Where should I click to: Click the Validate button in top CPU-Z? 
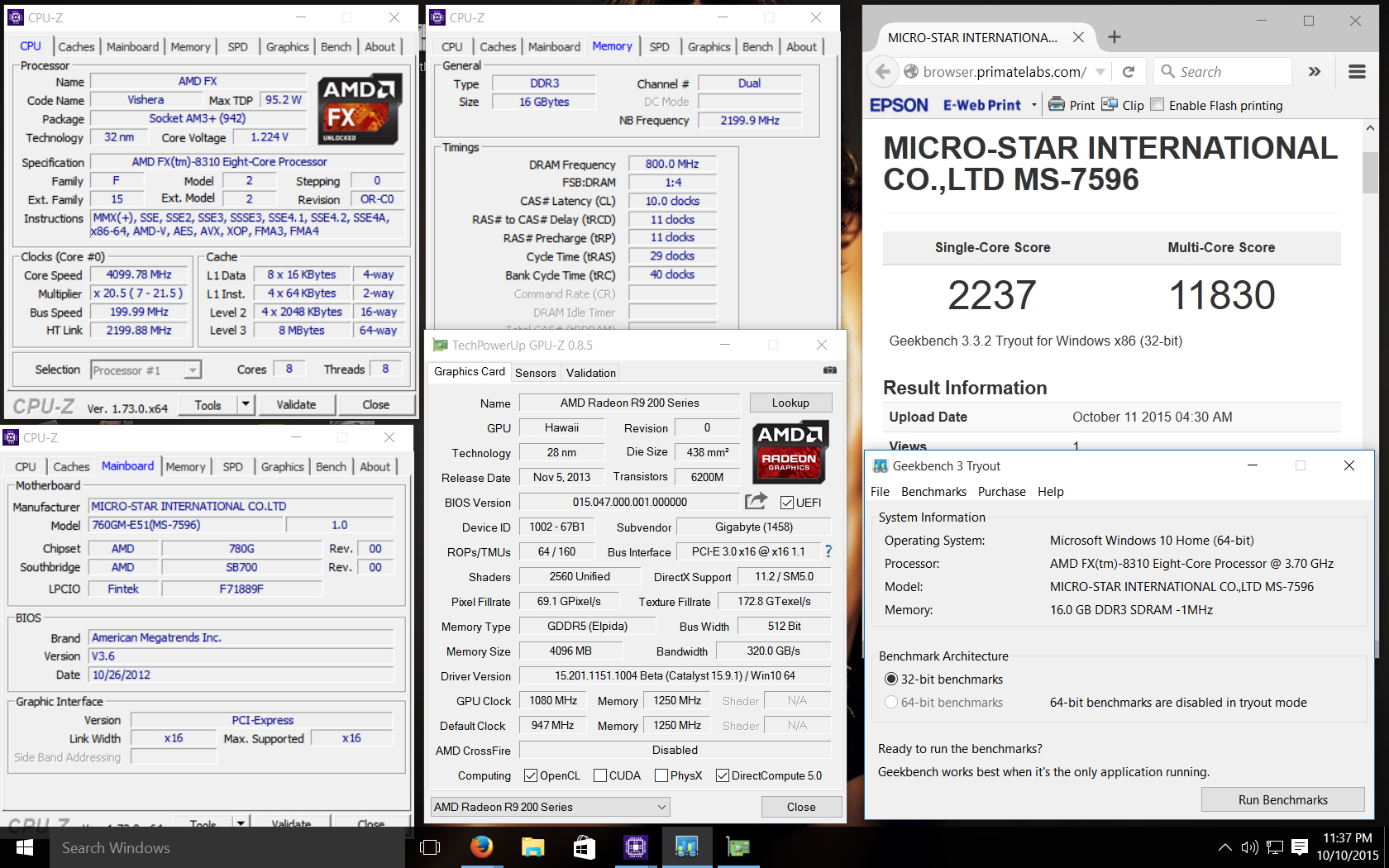[296, 404]
